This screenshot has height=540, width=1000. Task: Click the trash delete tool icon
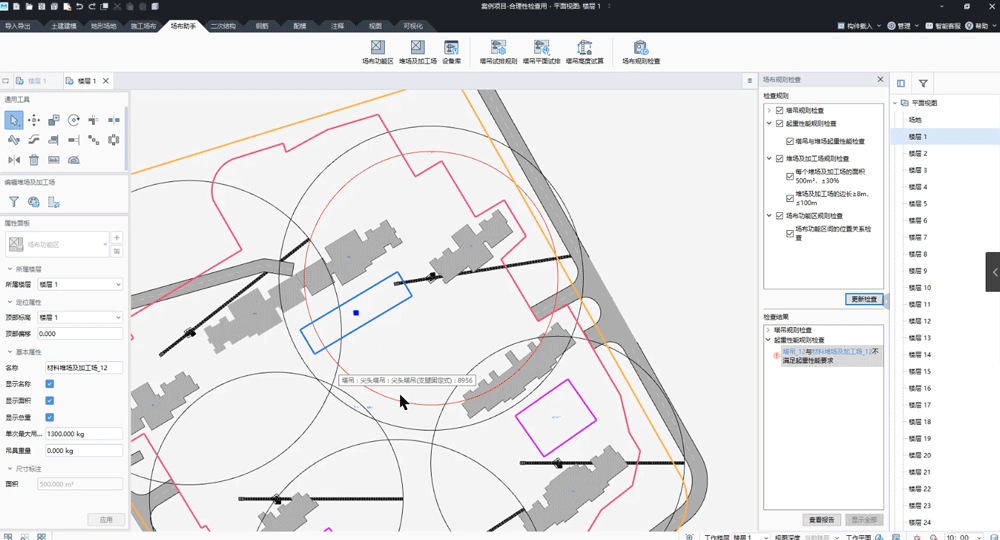[34, 160]
